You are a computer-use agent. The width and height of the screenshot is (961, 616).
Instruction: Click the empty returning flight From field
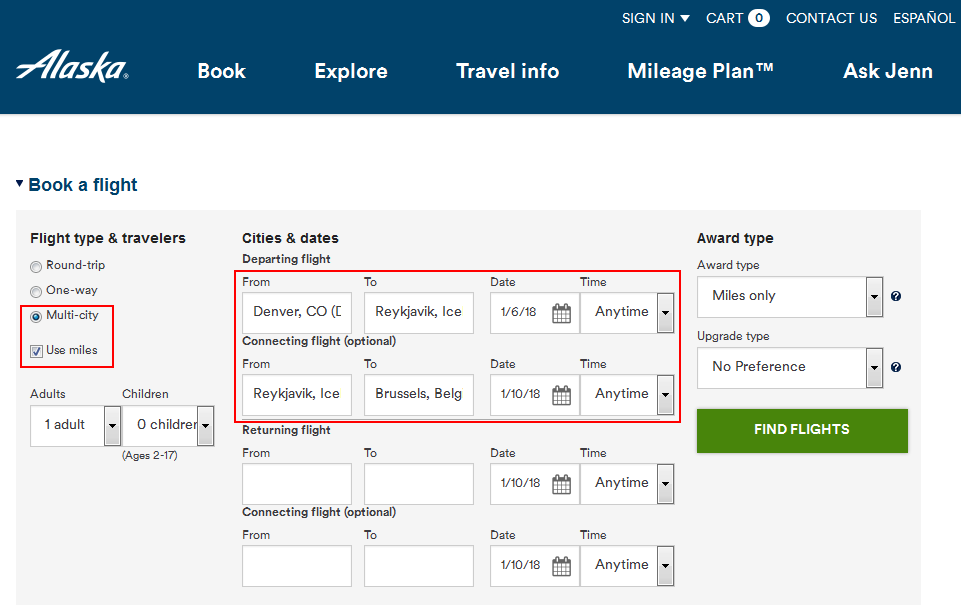click(x=297, y=484)
